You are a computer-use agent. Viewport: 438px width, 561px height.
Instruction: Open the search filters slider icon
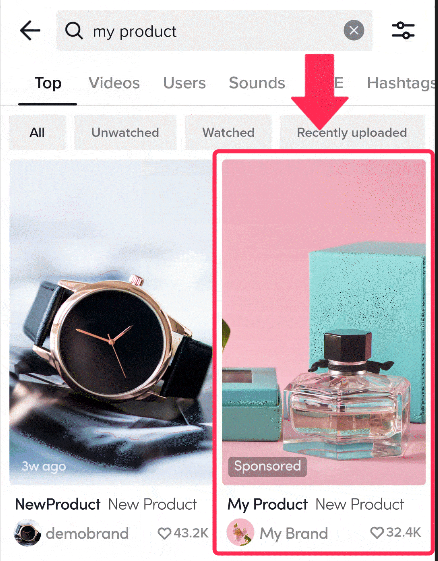(x=403, y=30)
